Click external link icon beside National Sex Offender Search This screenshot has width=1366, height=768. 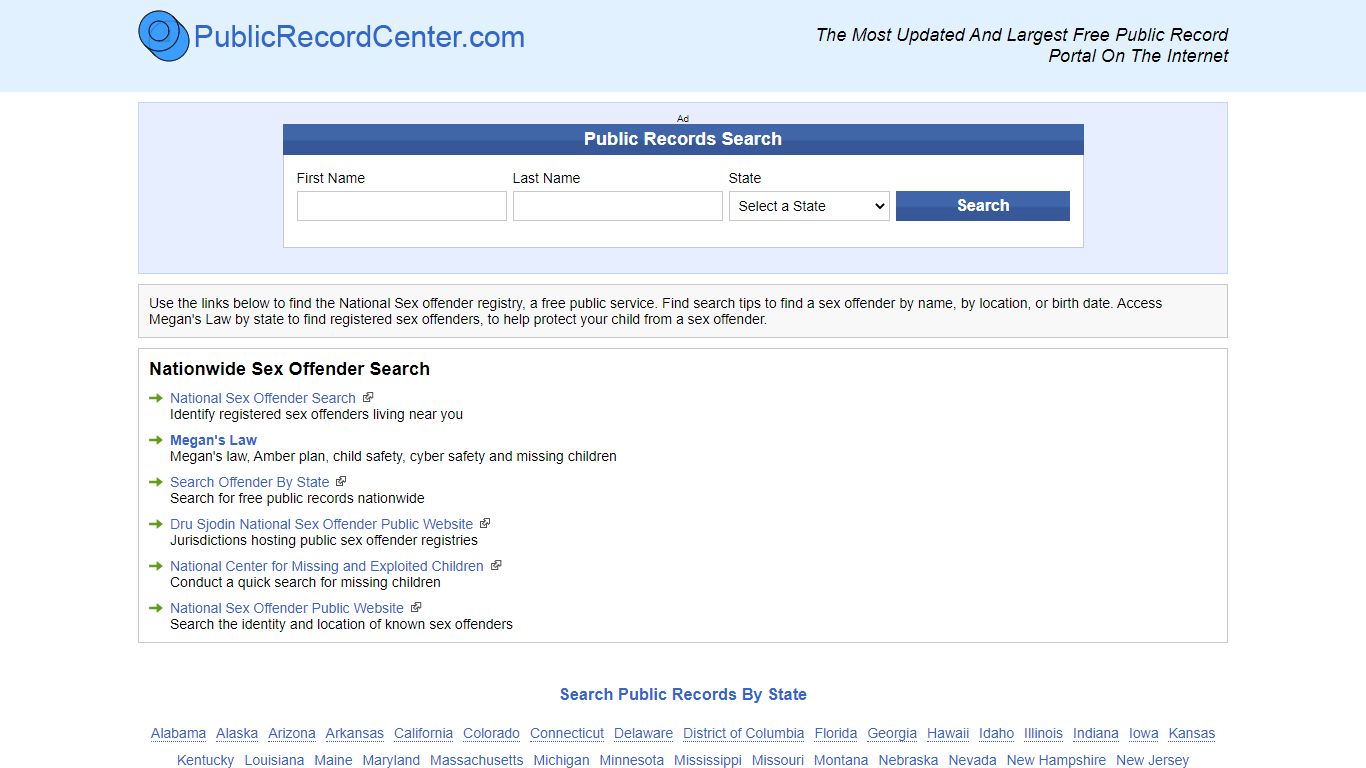click(x=368, y=397)
